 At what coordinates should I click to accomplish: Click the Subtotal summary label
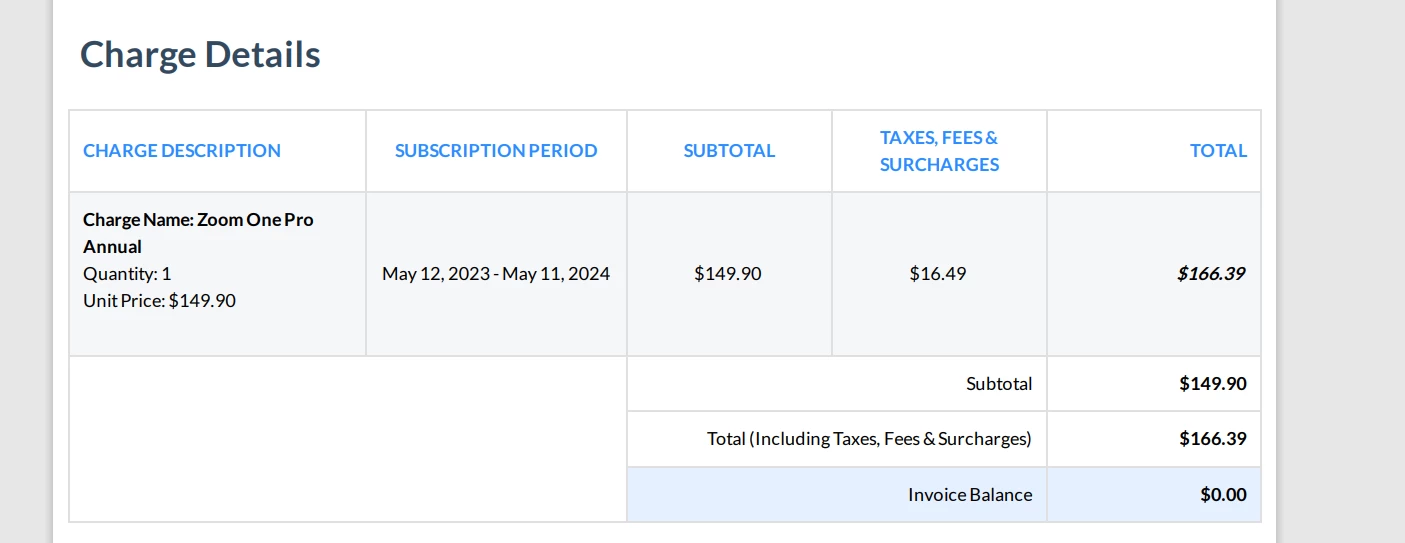point(999,384)
